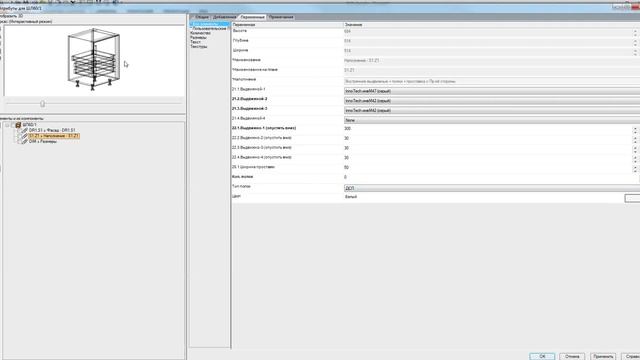Click the 22.4 Выдвижной-4 value field

pos(488,158)
